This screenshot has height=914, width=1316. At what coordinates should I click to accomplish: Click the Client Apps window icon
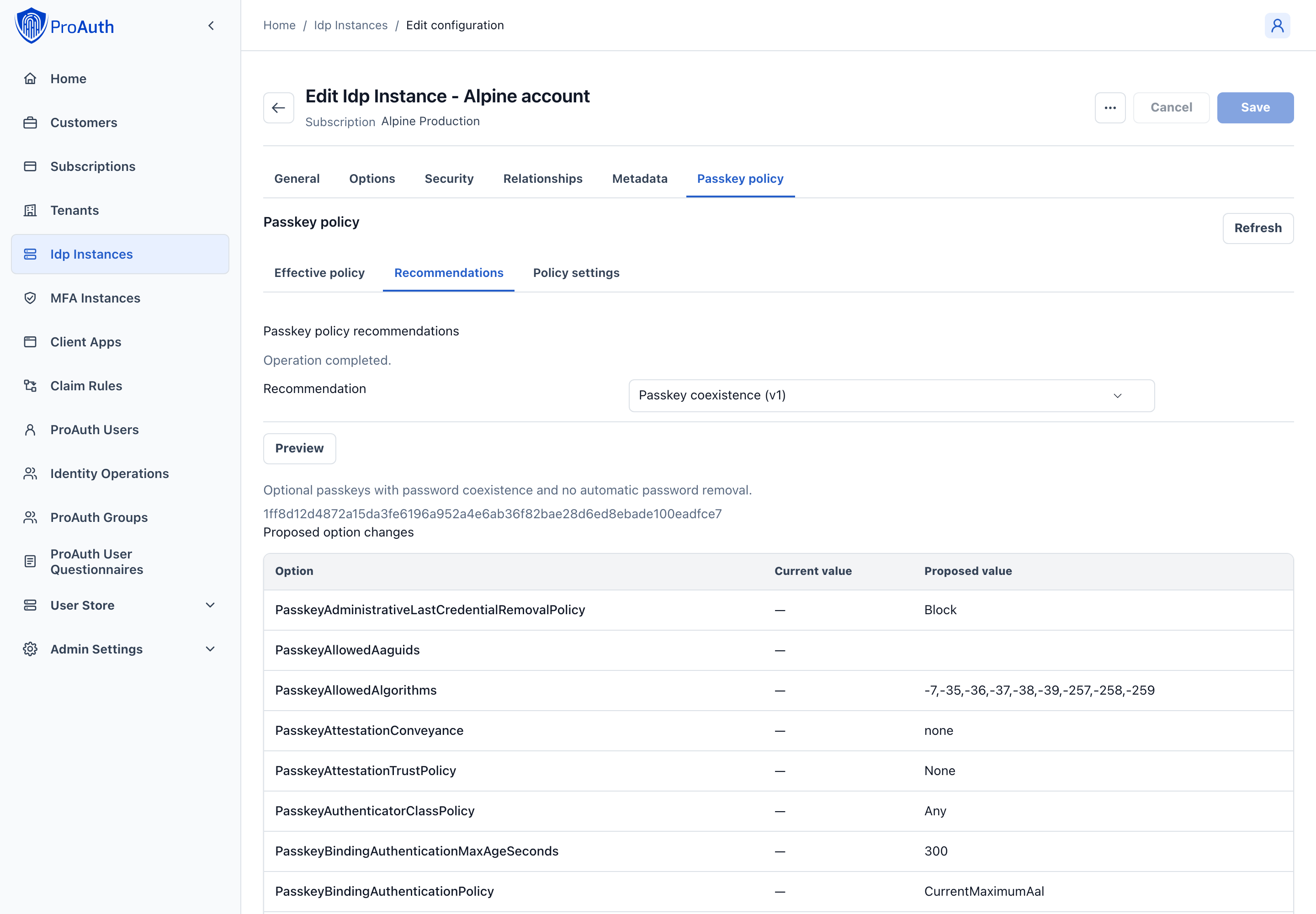[30, 342]
